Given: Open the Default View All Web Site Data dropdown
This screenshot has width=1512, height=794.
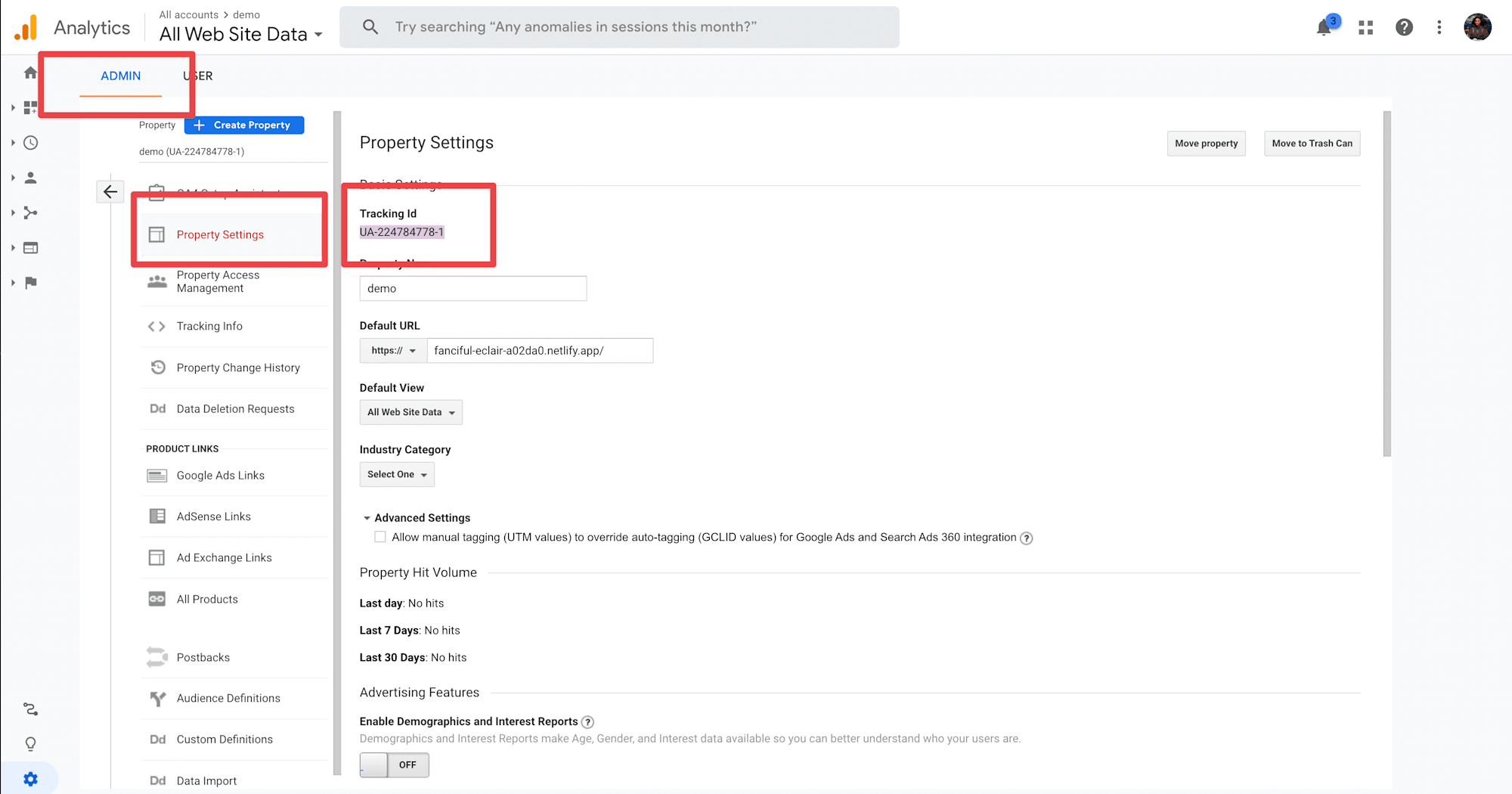Looking at the screenshot, I should [x=411, y=412].
